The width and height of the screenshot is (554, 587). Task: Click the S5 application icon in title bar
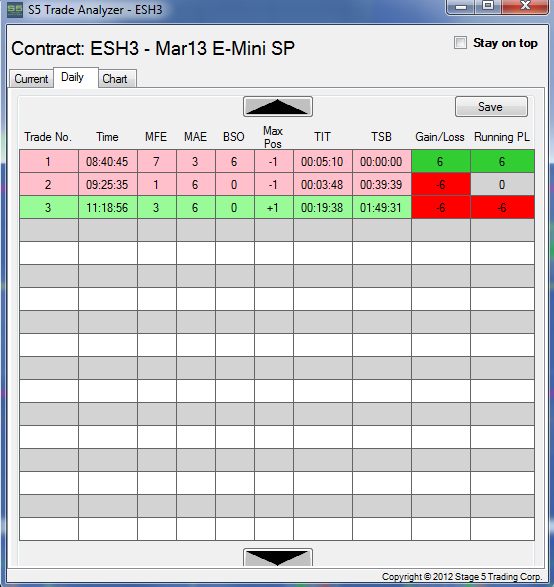pos(15,10)
